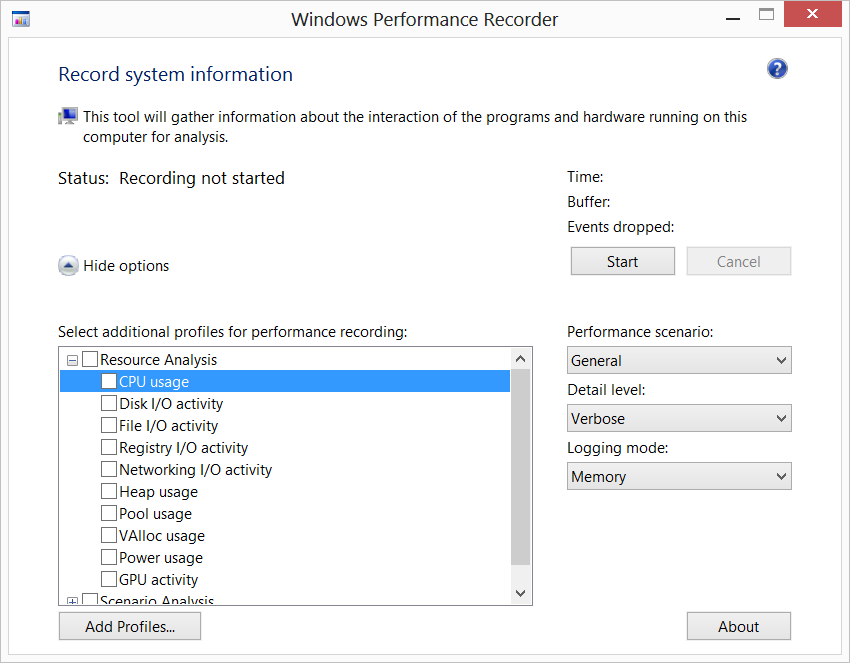This screenshot has height=663, width=850.
Task: Open the Detail level dropdown
Action: pyautogui.click(x=679, y=419)
